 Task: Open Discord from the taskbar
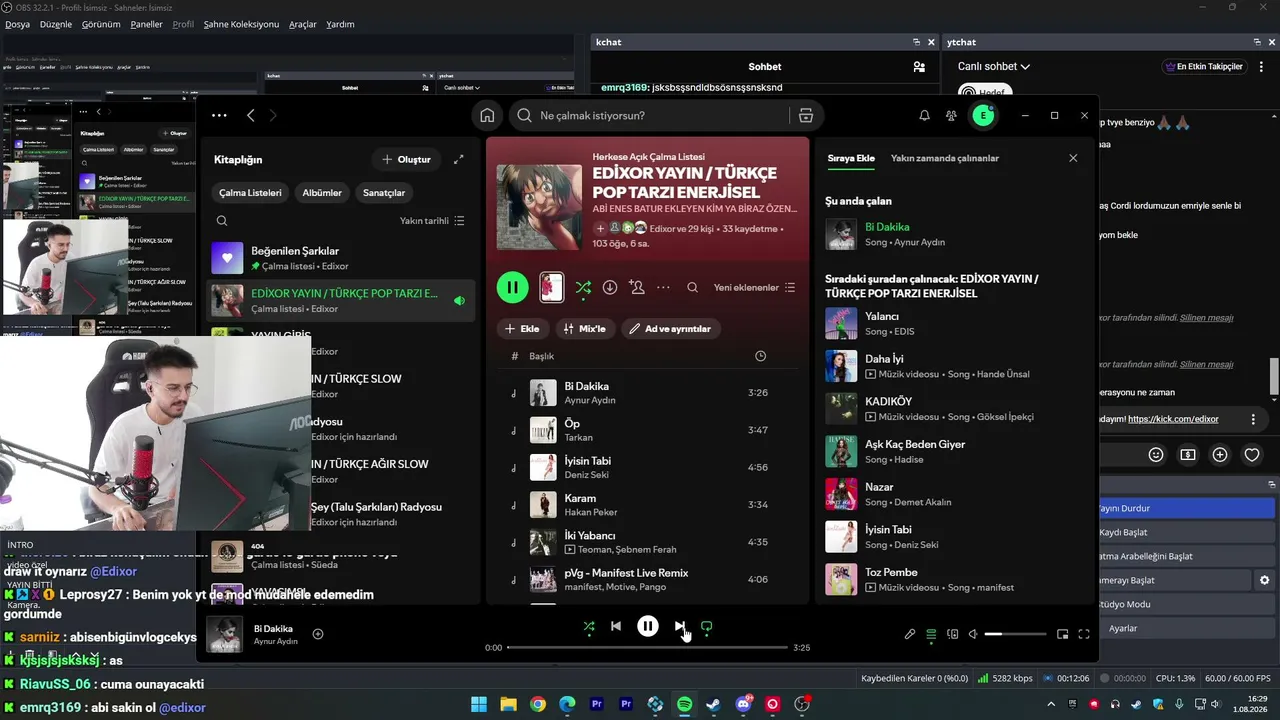(x=743, y=704)
